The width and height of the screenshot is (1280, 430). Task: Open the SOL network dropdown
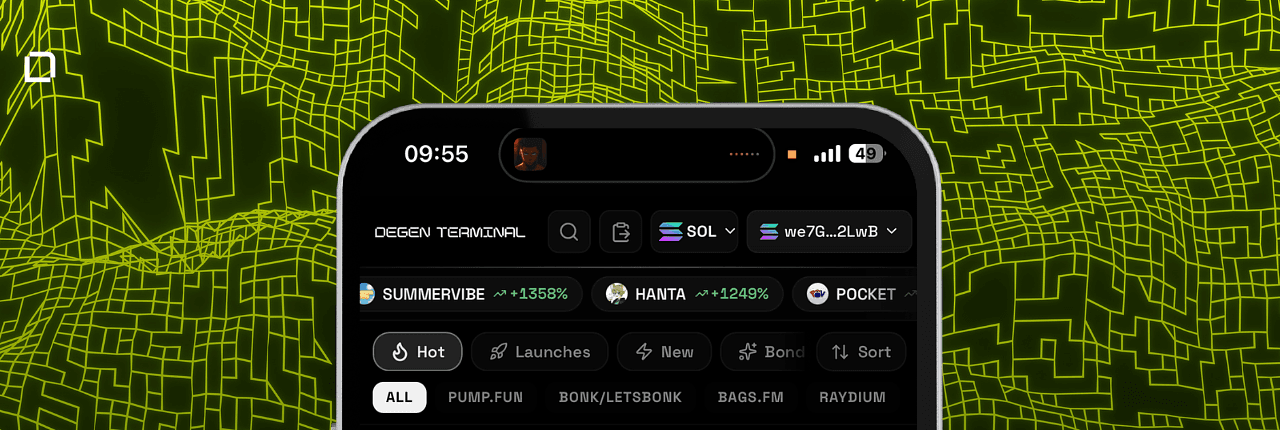(x=694, y=231)
